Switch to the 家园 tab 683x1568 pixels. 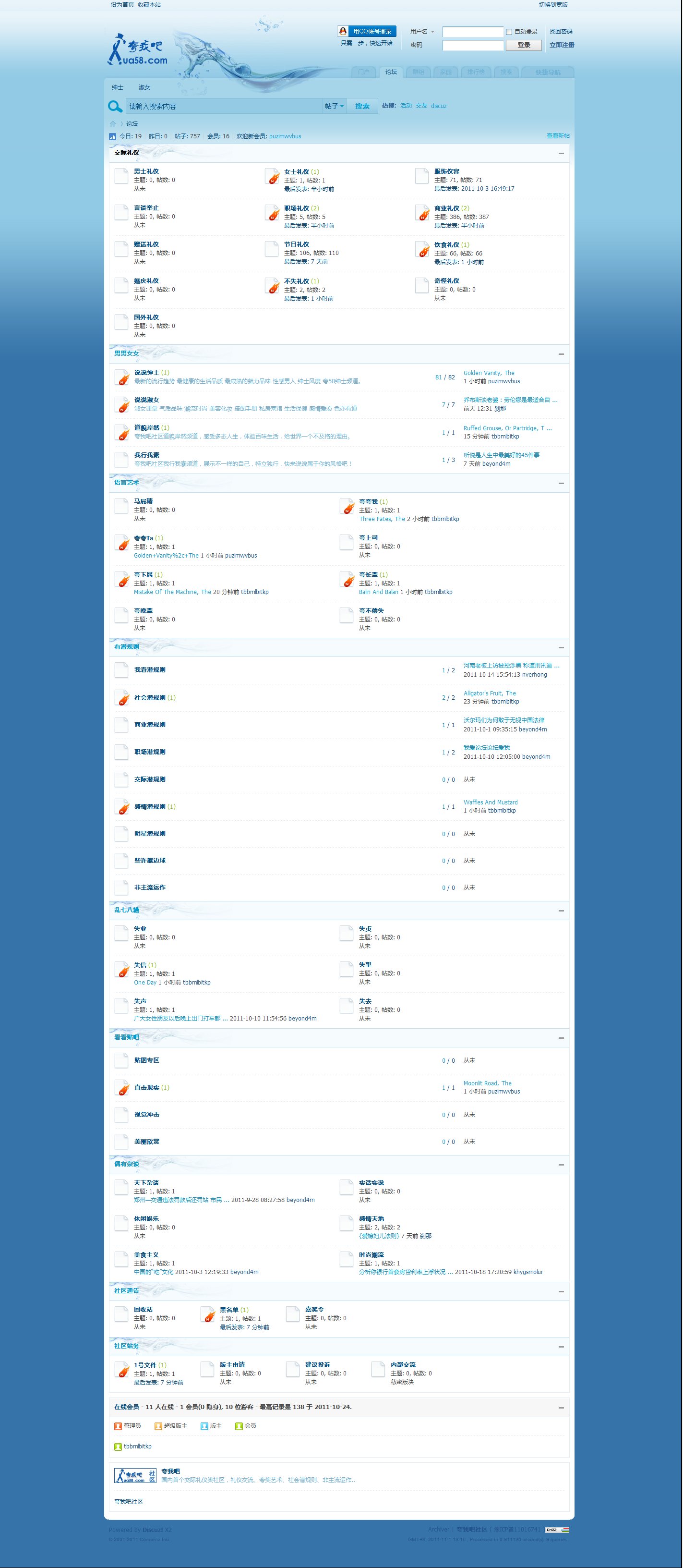(446, 72)
